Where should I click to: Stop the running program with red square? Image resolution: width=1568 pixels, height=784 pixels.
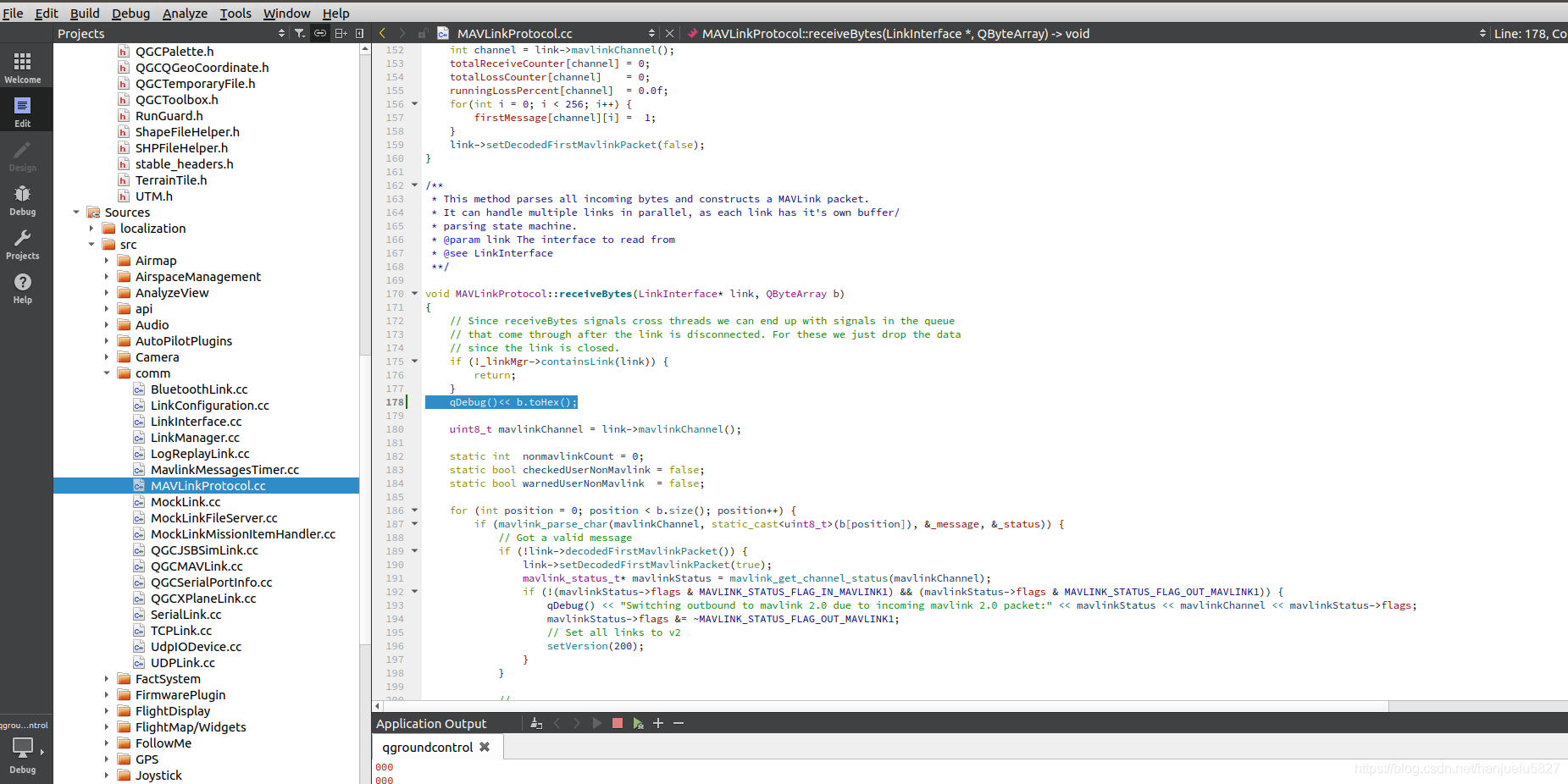tap(618, 723)
